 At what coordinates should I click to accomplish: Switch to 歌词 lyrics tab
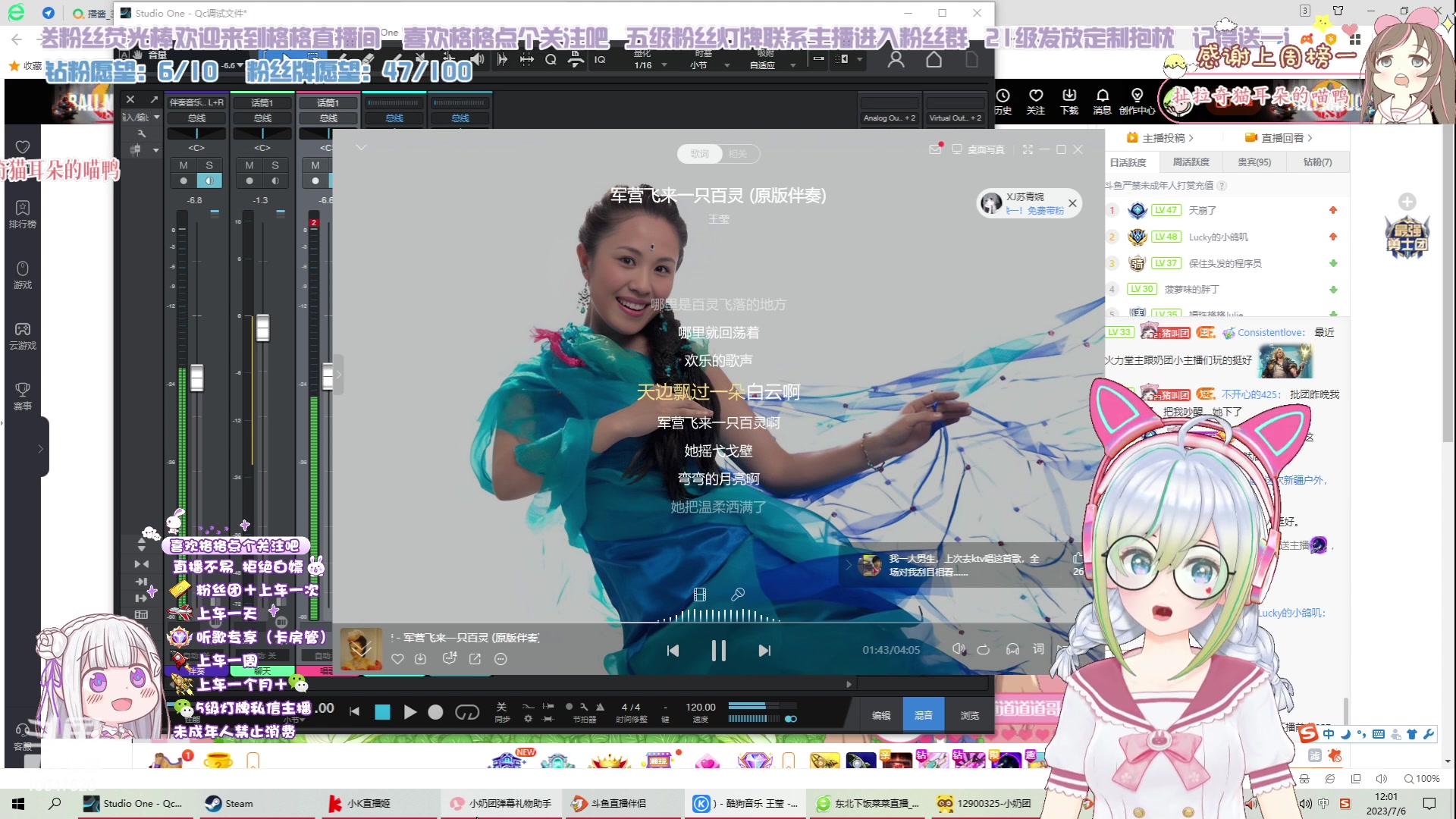[x=699, y=154]
